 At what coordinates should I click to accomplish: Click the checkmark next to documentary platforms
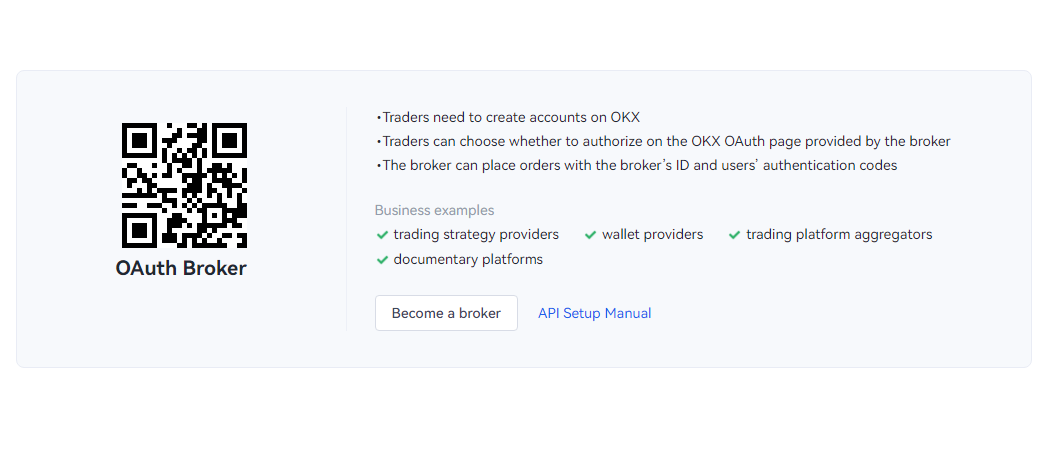pyautogui.click(x=382, y=260)
